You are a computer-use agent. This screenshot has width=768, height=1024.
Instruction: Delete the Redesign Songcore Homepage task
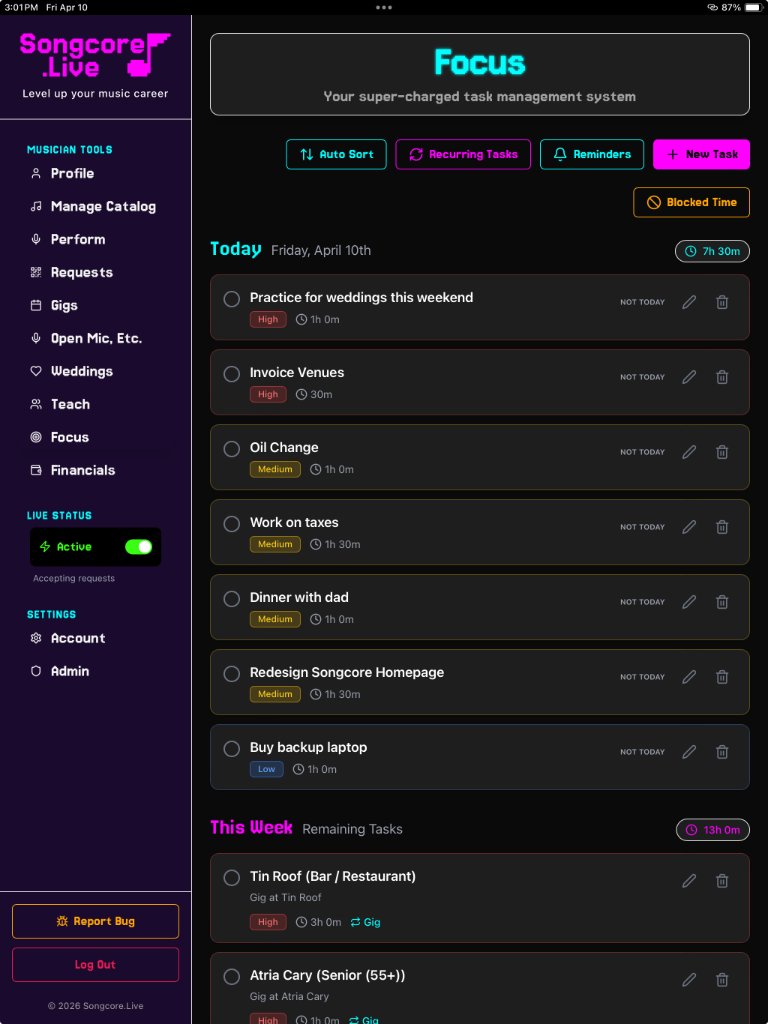click(x=722, y=677)
